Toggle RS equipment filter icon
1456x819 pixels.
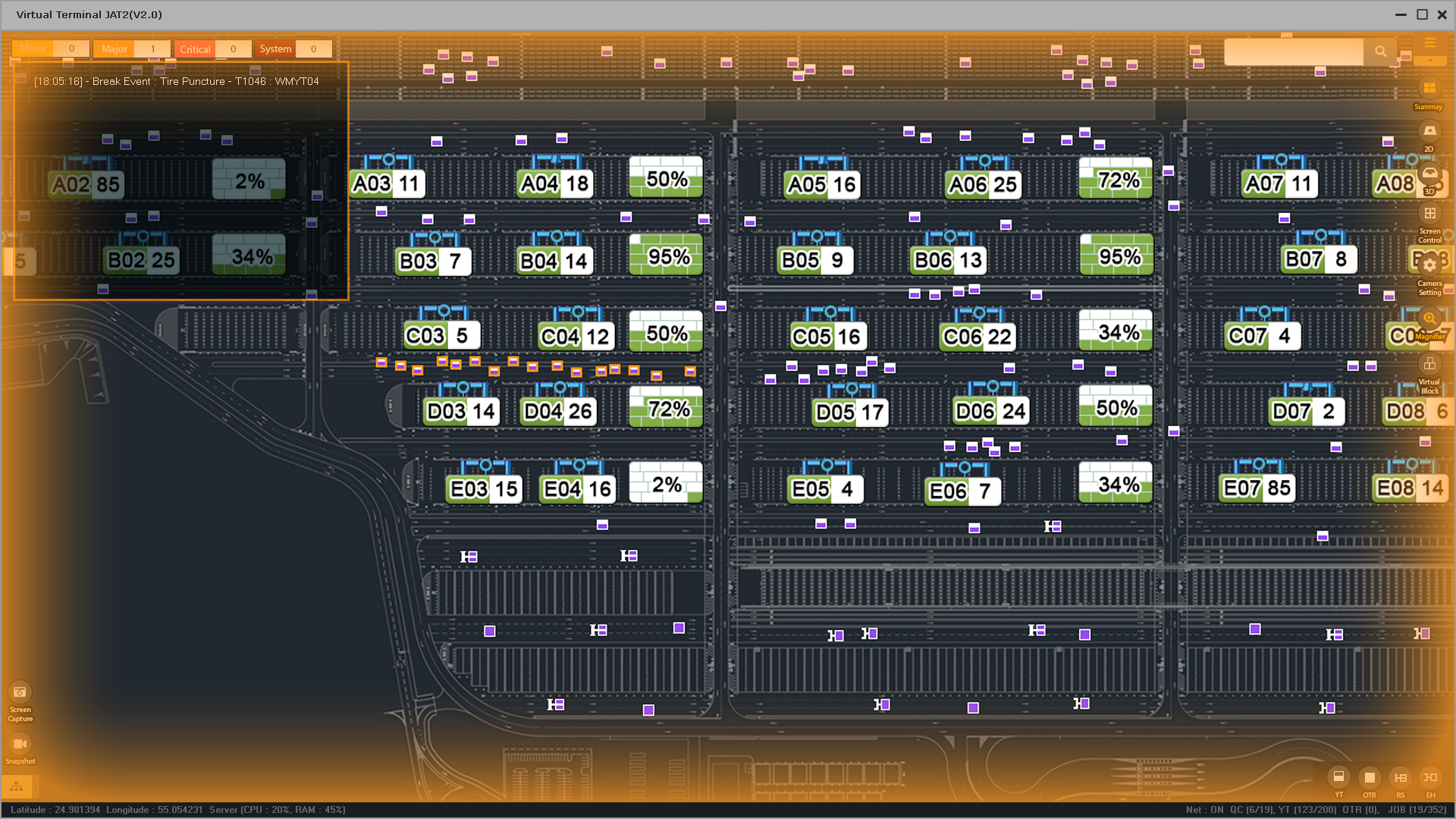(1400, 777)
